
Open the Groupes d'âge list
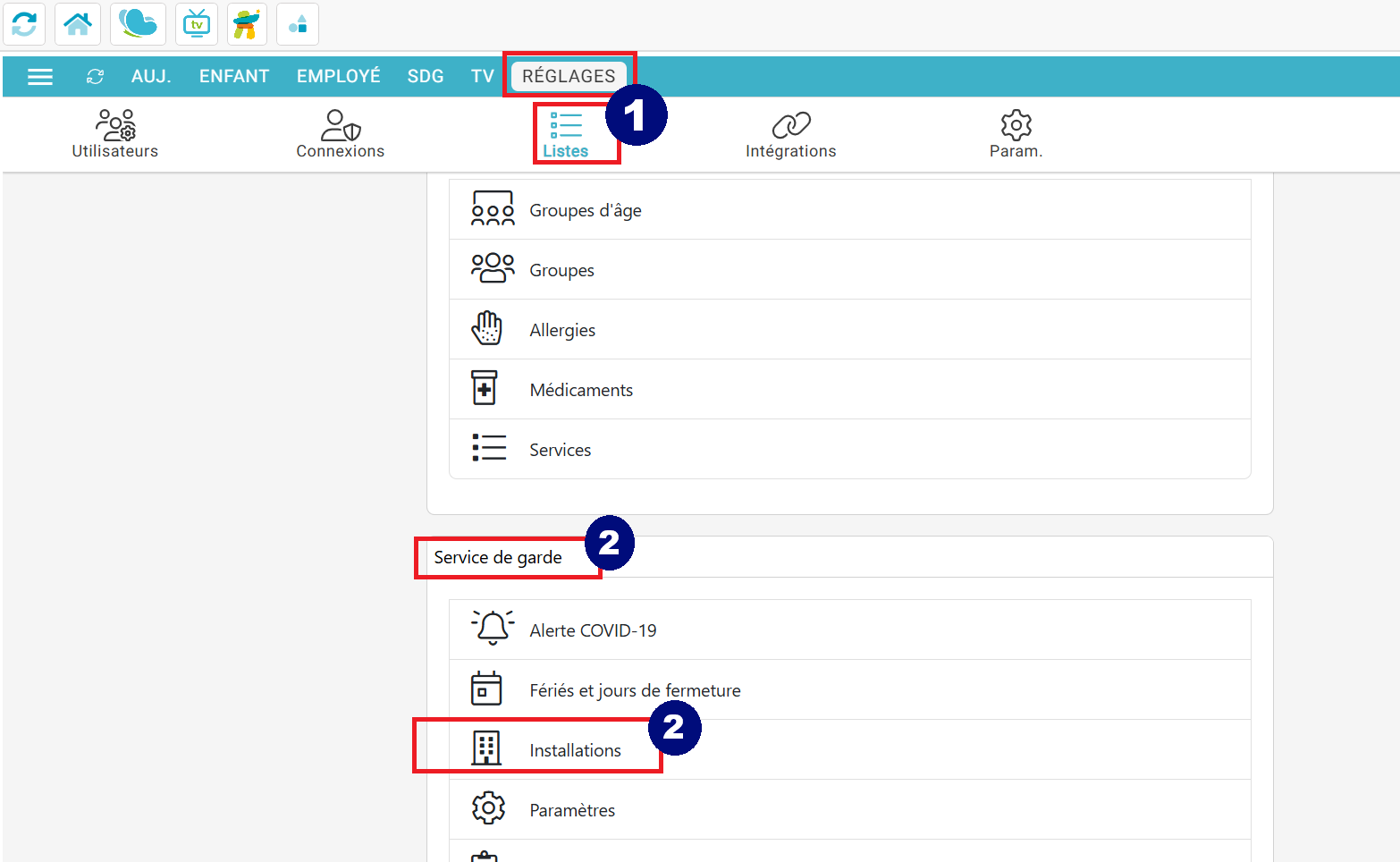pos(585,210)
